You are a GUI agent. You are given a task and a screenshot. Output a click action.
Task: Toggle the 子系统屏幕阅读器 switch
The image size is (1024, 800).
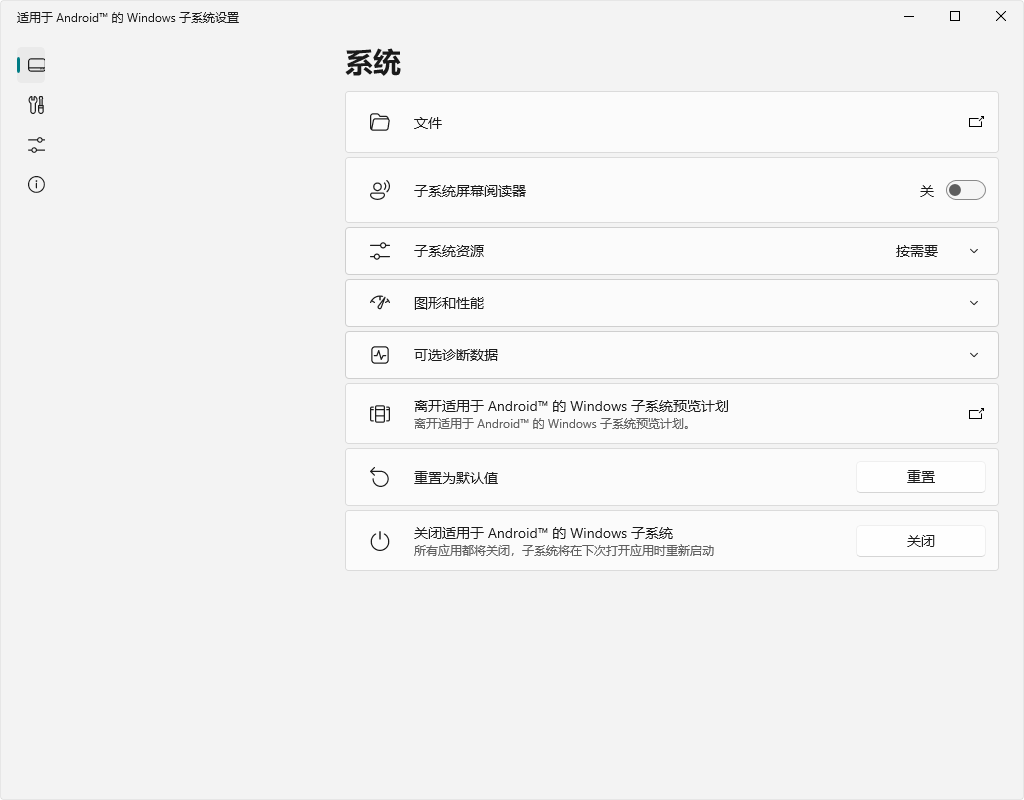(x=965, y=190)
